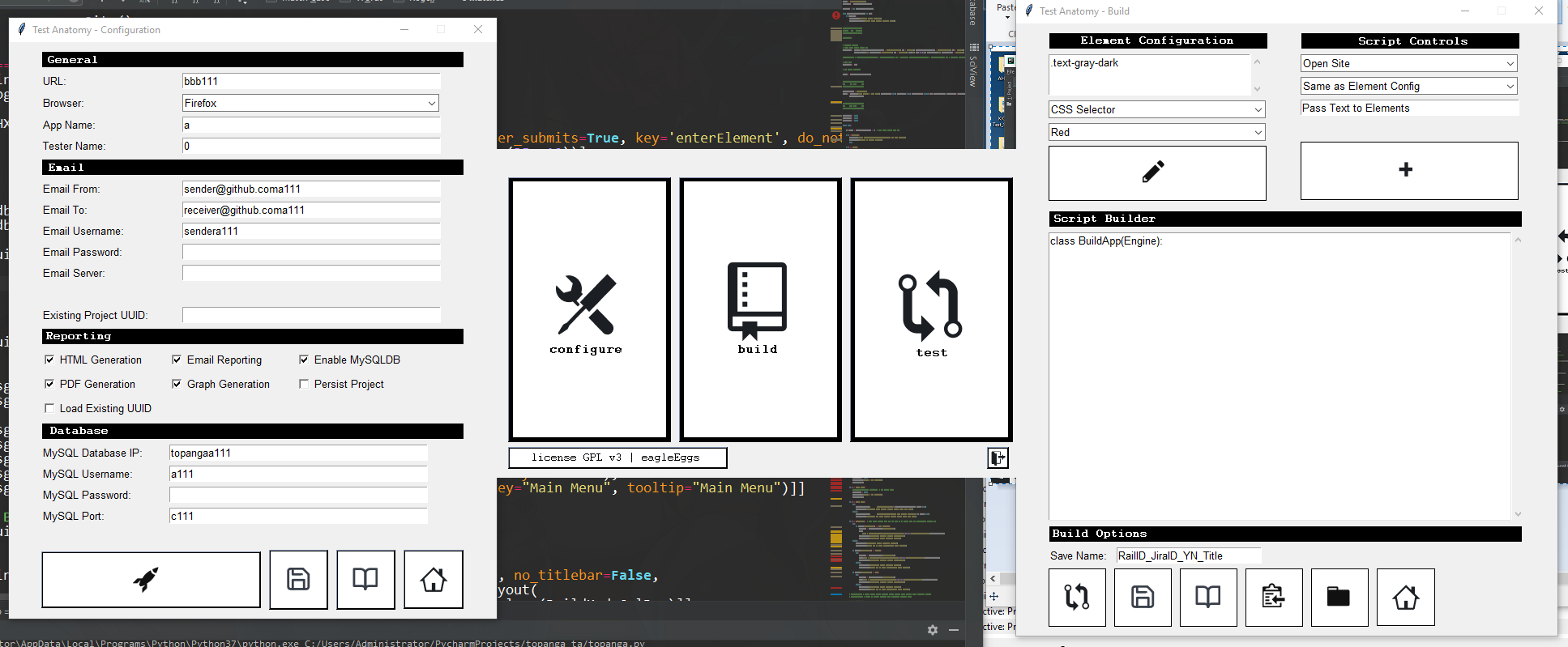1568x647 pixels.
Task: Toggle HTML Generation checkbox
Action: click(49, 360)
